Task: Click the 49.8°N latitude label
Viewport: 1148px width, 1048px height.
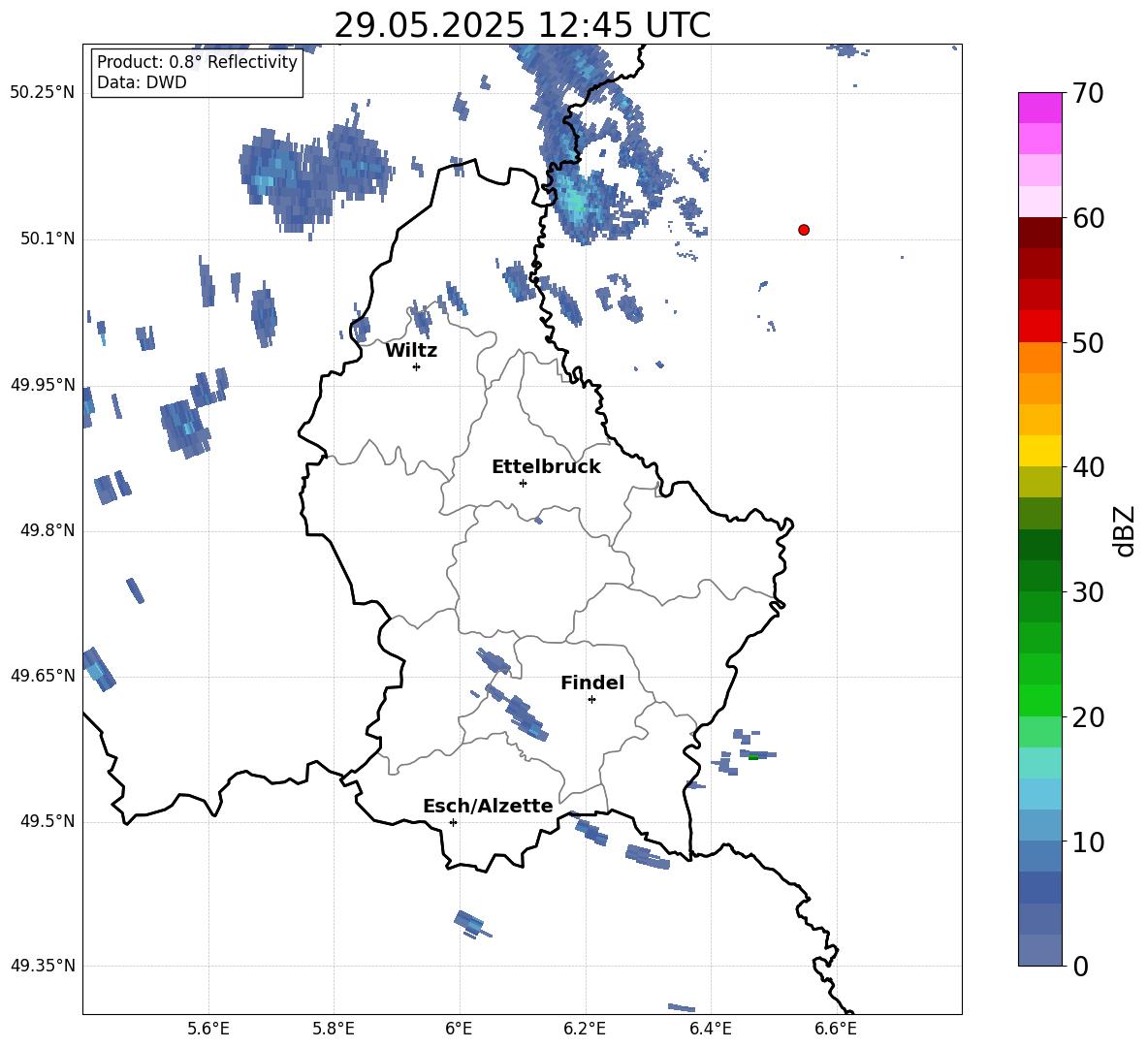Action: [47, 530]
